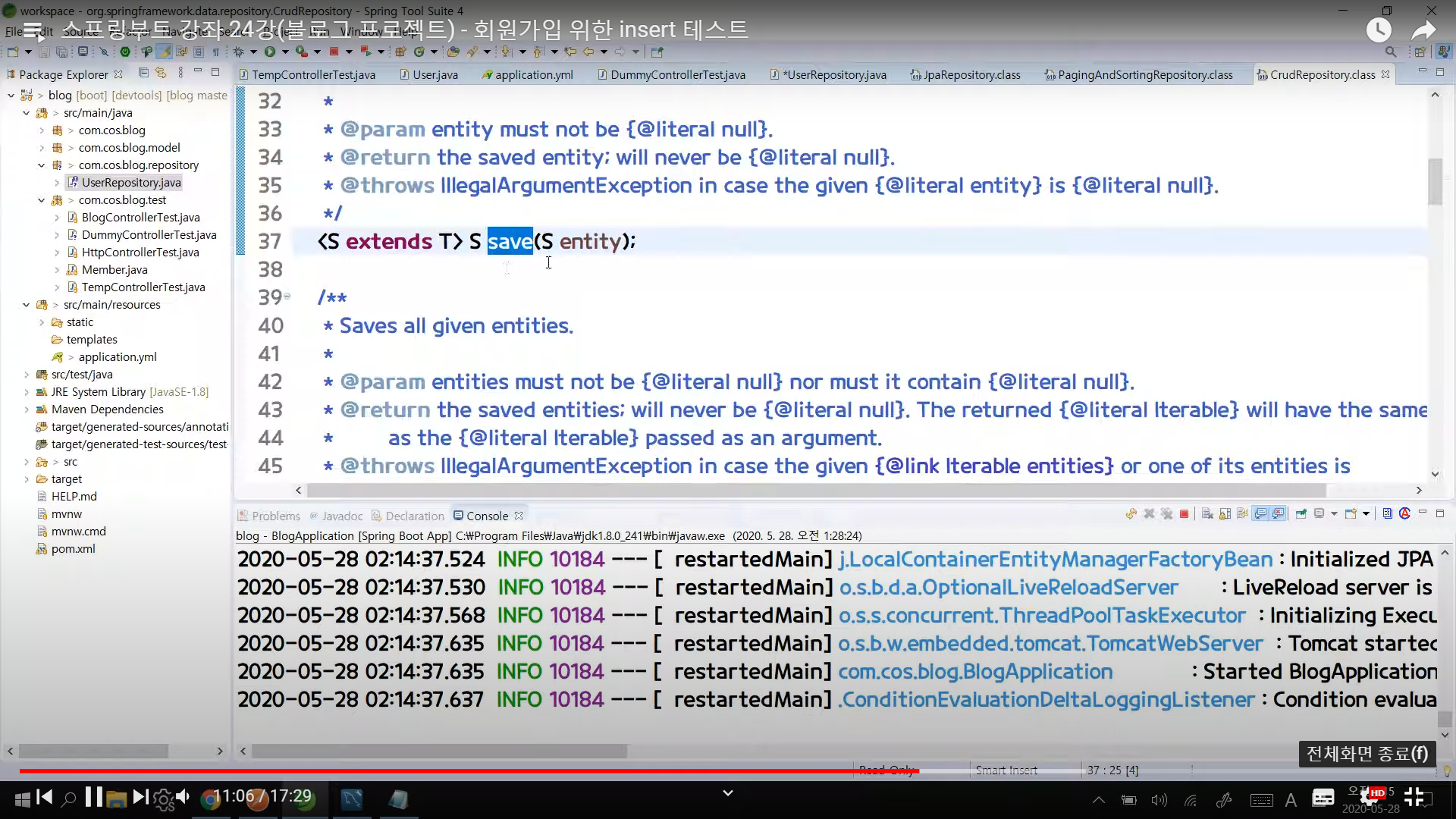The width and height of the screenshot is (1456, 819).
Task: Toggle Show Console on standard output change
Action: pyautogui.click(x=1260, y=514)
